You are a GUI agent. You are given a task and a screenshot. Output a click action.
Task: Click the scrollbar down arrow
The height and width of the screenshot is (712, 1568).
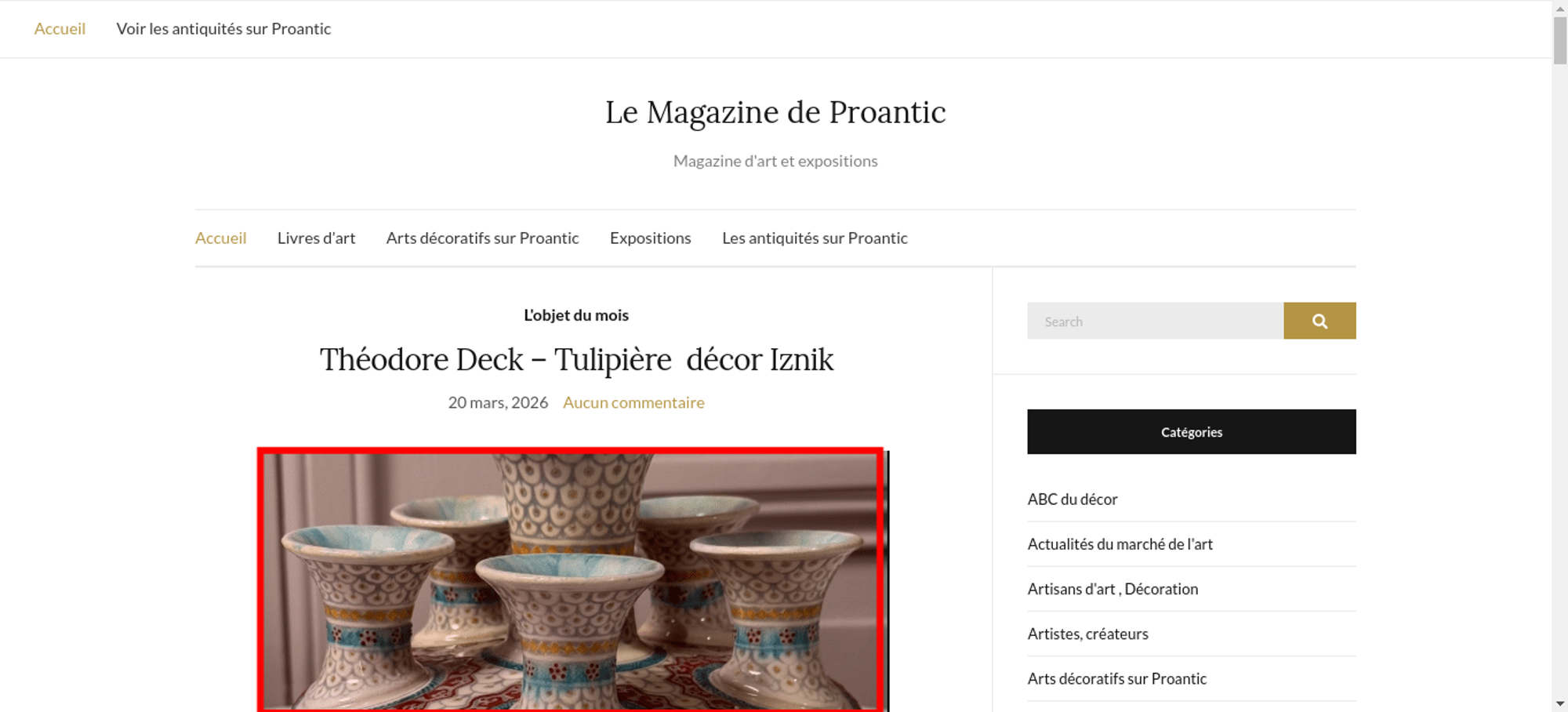1559,703
